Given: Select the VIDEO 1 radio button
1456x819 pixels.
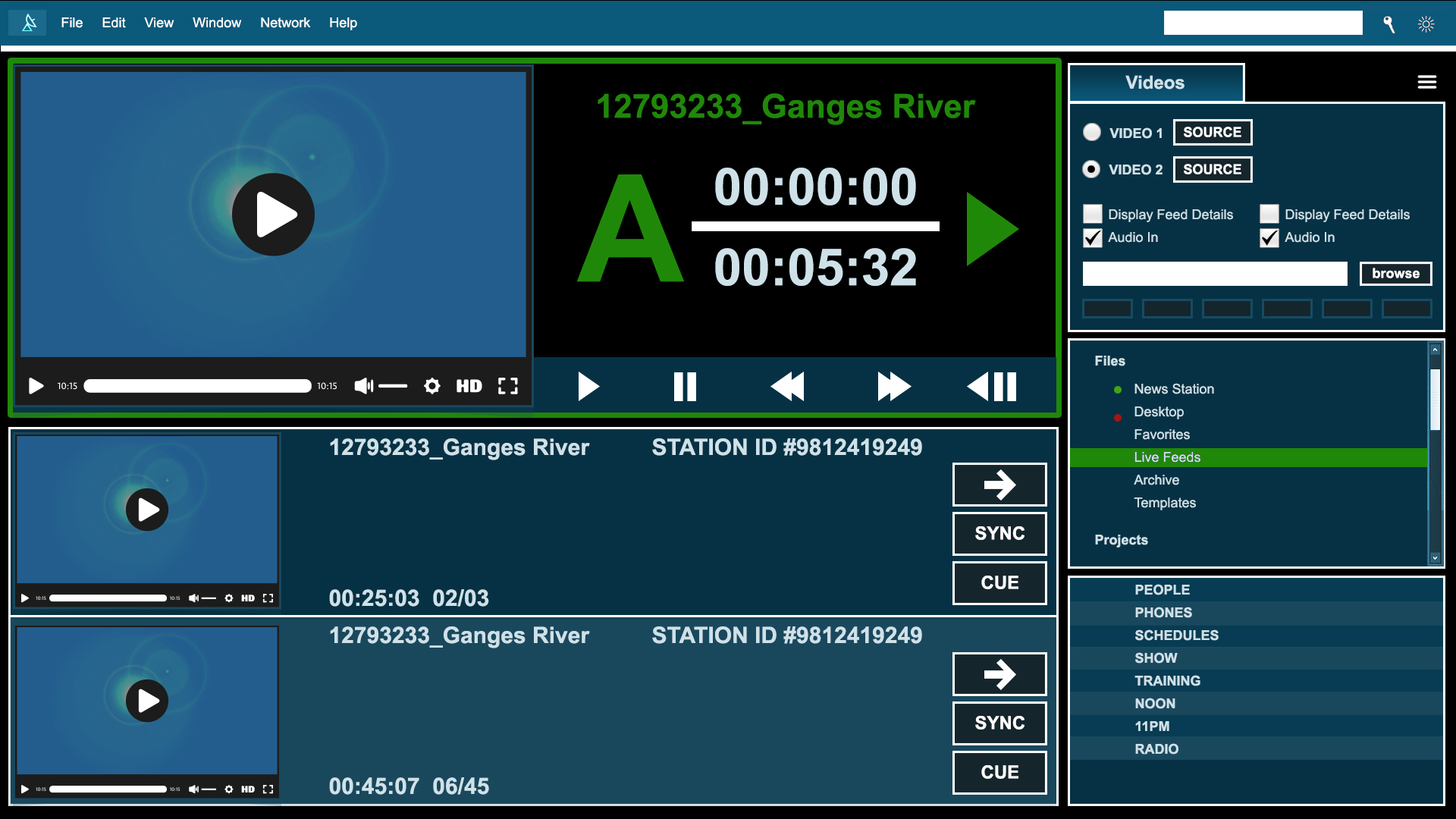Looking at the screenshot, I should pyautogui.click(x=1092, y=132).
